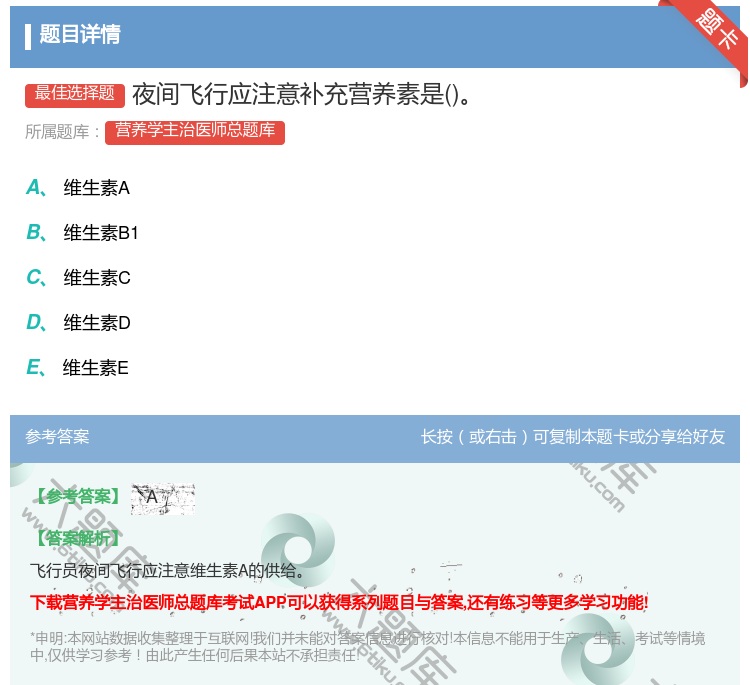Image resolution: width=750 pixels, height=685 pixels.
Task: Click the 题目详情 header title
Action: [x=80, y=35]
